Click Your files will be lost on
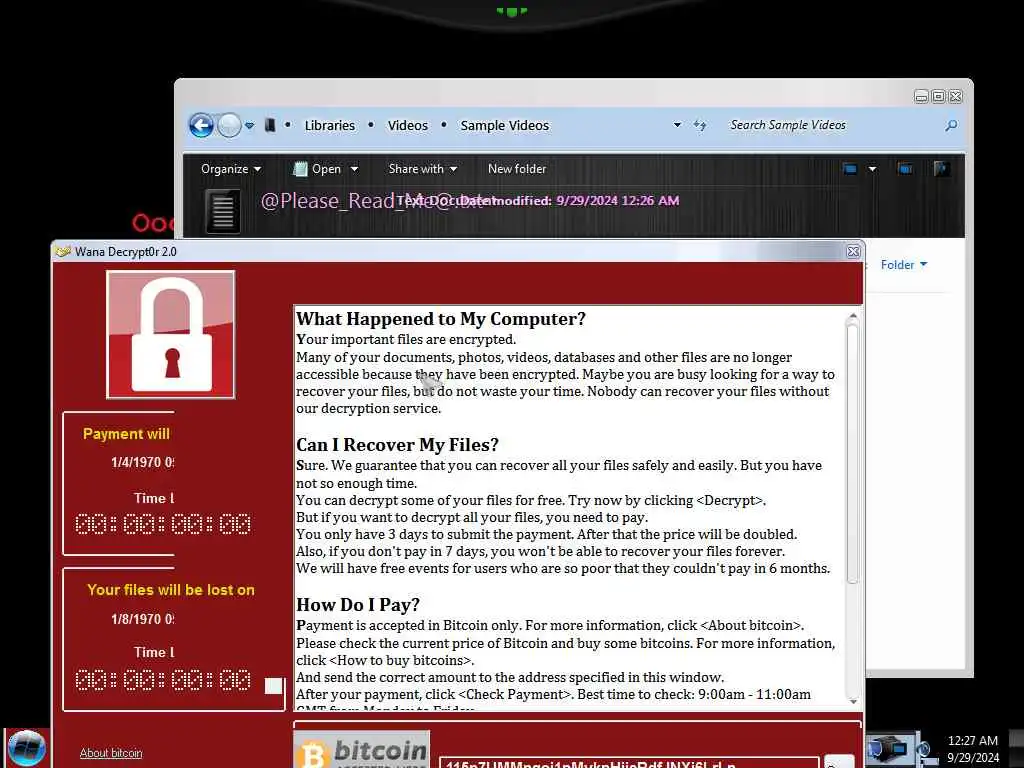1024x768 pixels. click(x=171, y=590)
